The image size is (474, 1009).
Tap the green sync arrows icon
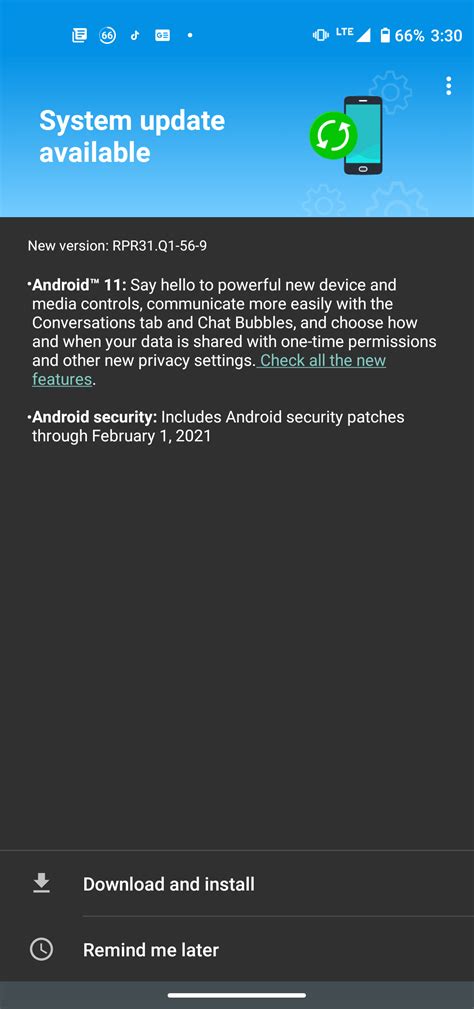[x=333, y=135]
